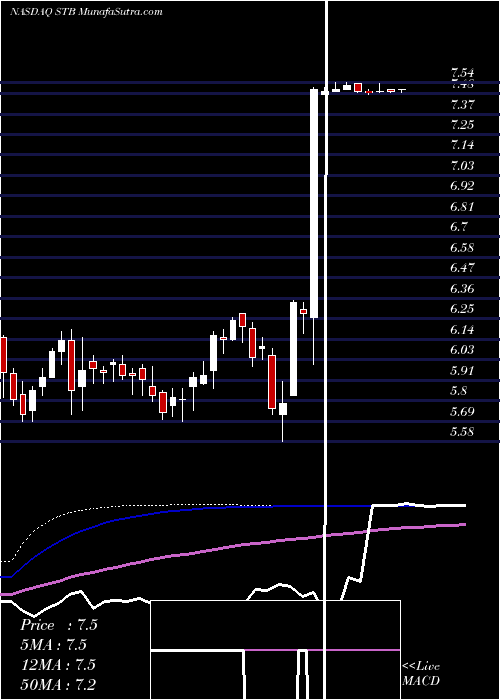
Task: Click the 6.81 price axis label
Action: point(462,207)
